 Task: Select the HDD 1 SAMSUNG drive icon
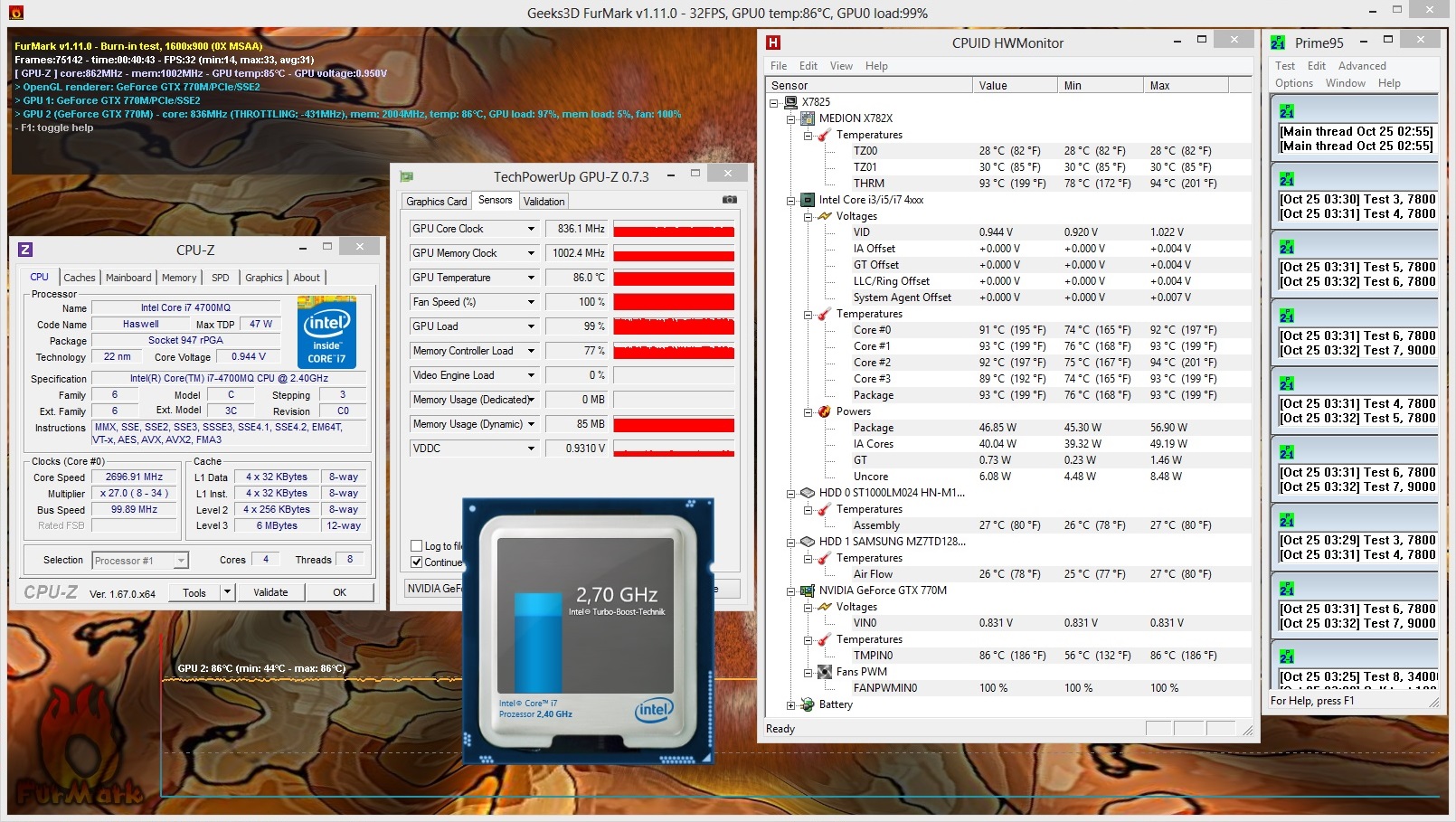[x=808, y=542]
